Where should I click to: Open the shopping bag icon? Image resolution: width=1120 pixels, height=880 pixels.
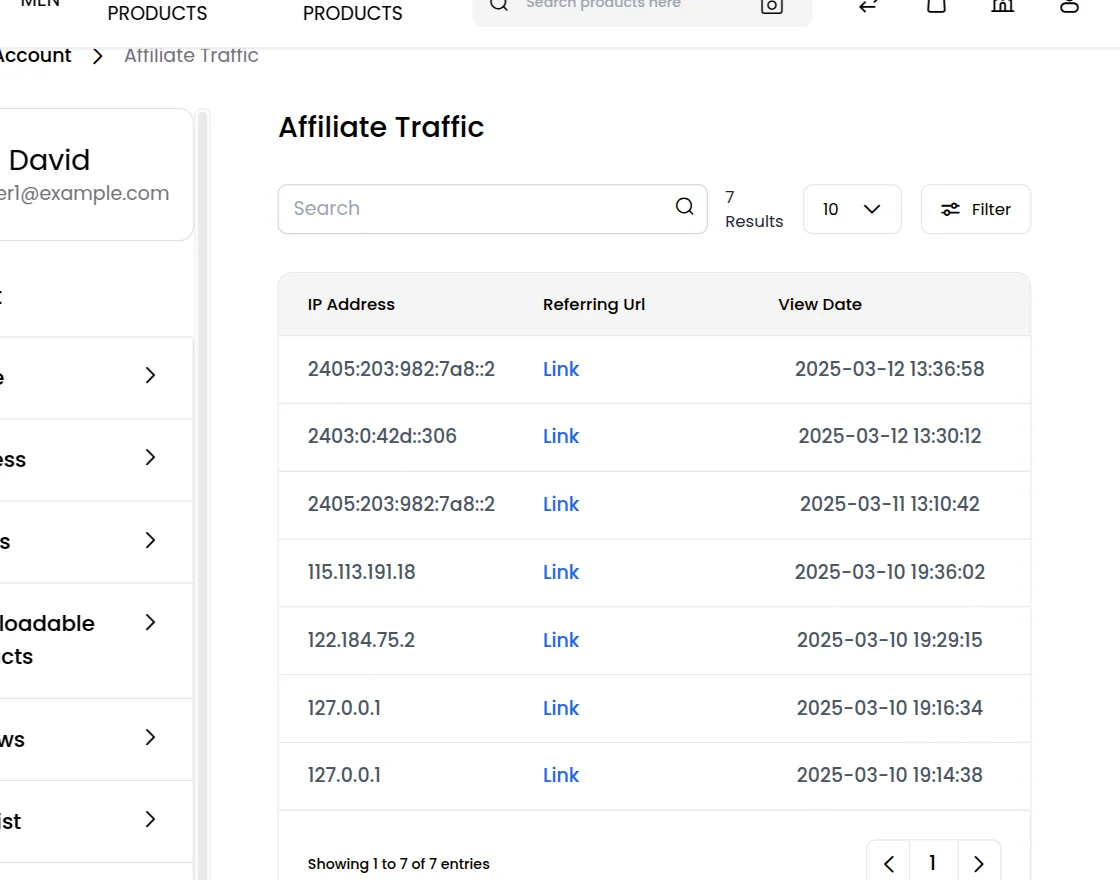tap(935, 6)
